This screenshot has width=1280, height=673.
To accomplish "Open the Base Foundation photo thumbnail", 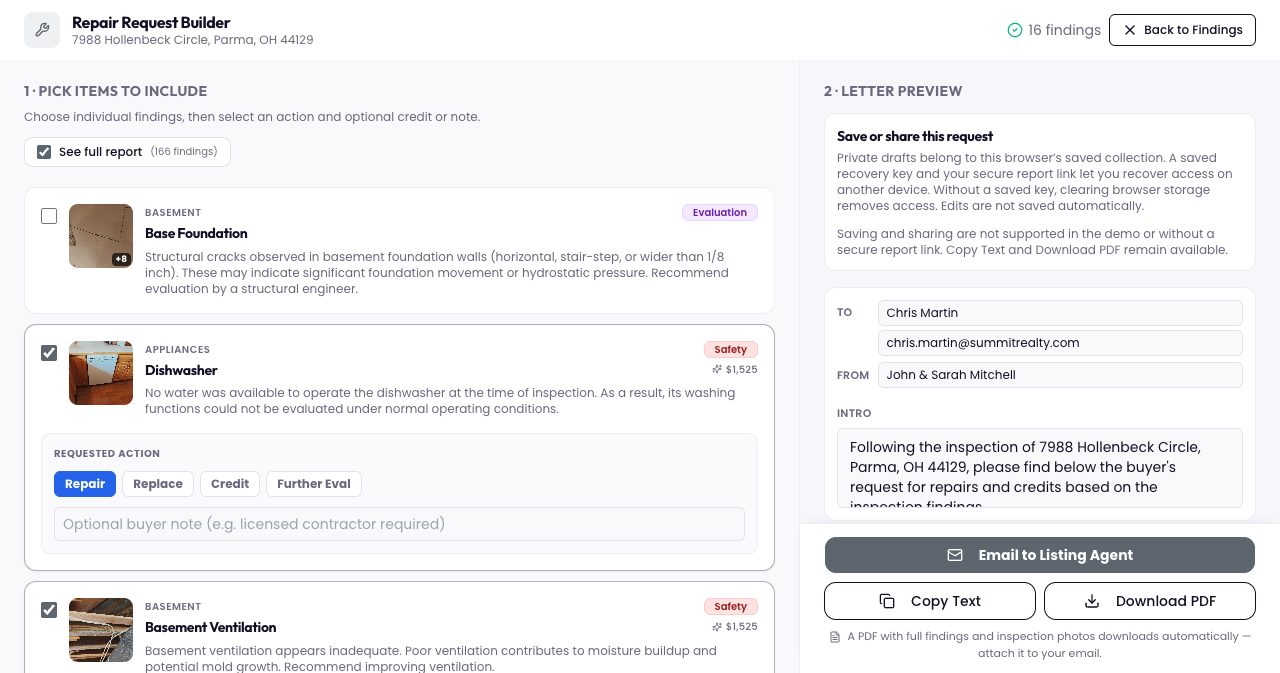I will coord(101,236).
